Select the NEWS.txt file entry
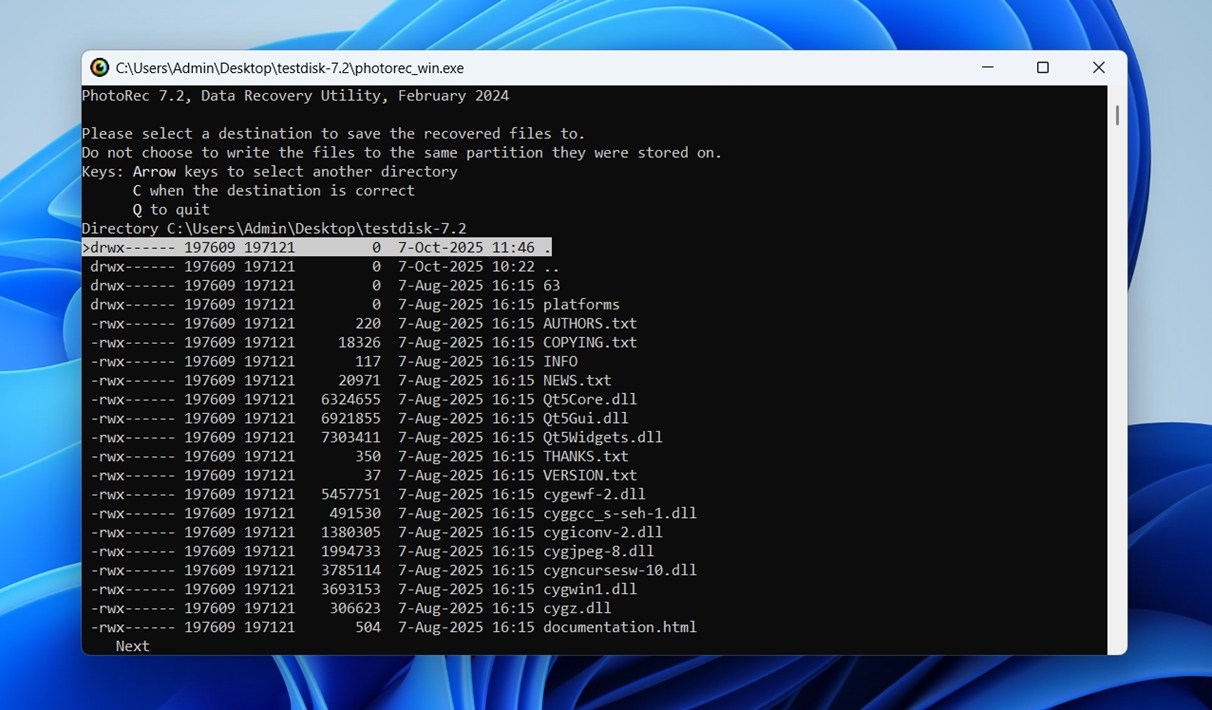Image resolution: width=1212 pixels, height=710 pixels. point(577,380)
